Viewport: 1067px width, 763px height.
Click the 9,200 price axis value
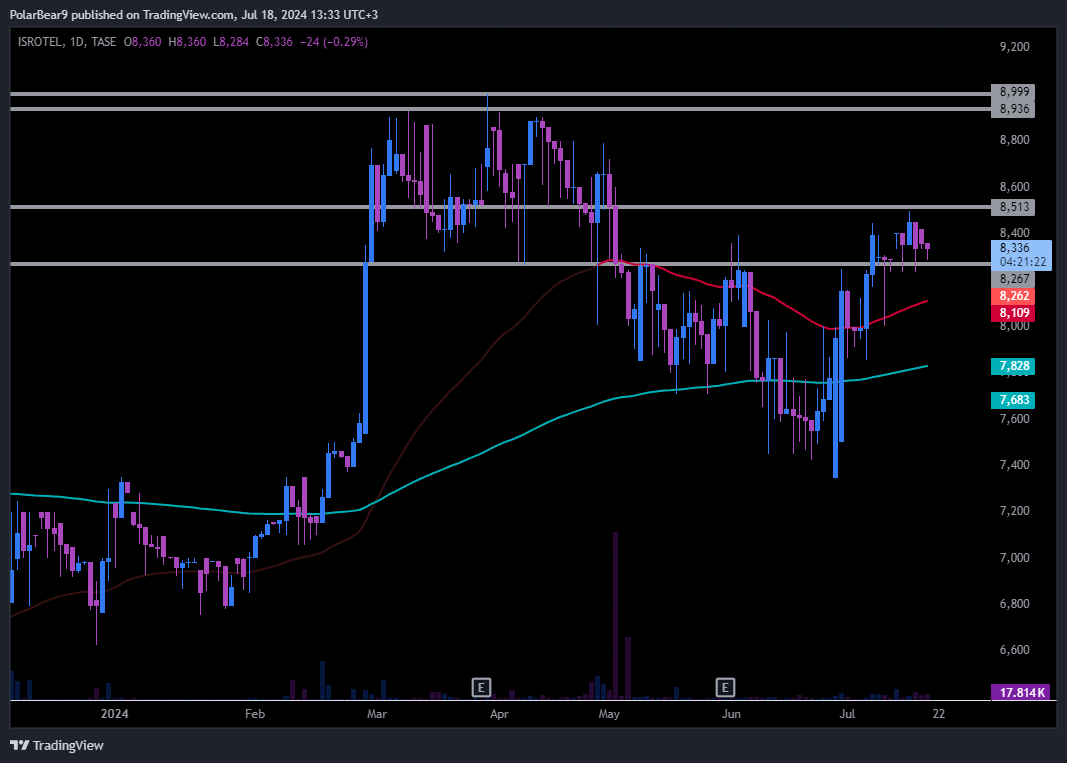[1014, 47]
